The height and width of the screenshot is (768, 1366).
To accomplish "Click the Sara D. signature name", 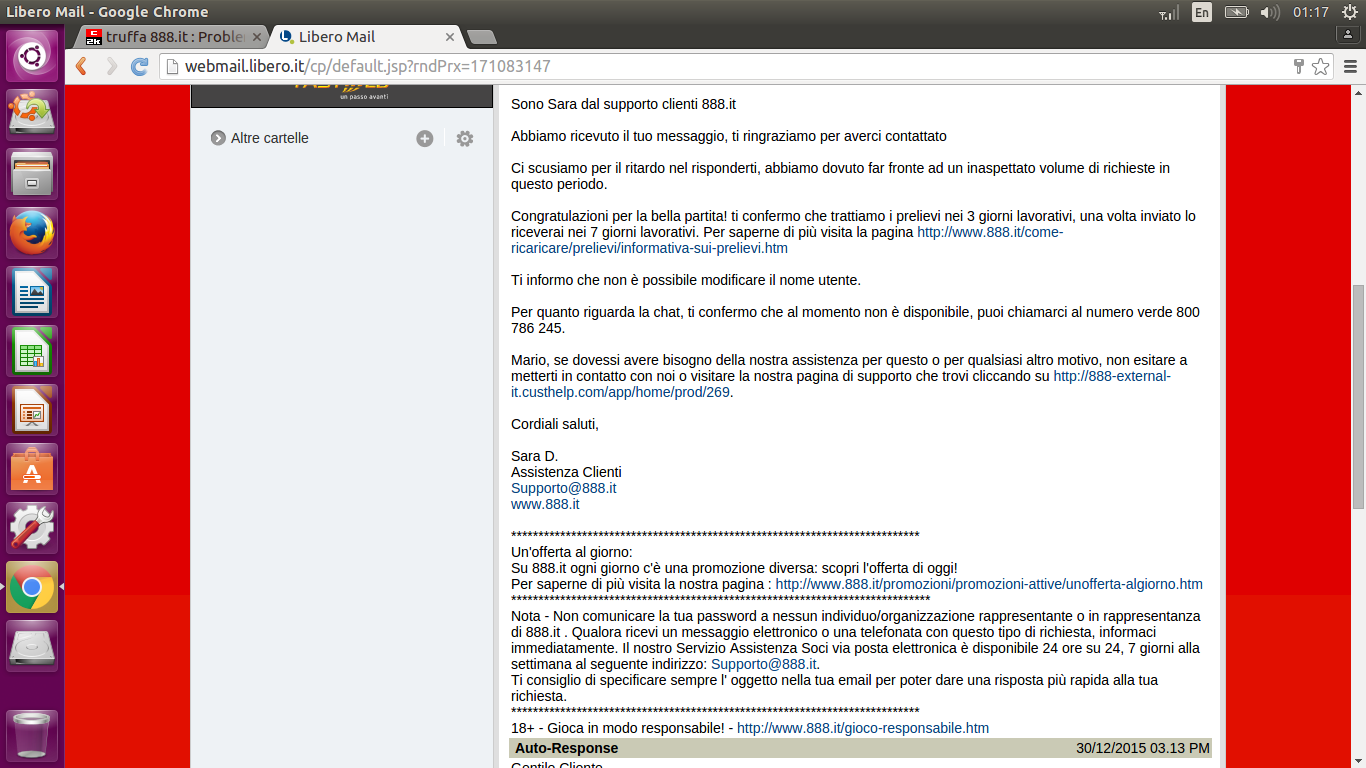I will coord(534,456).
